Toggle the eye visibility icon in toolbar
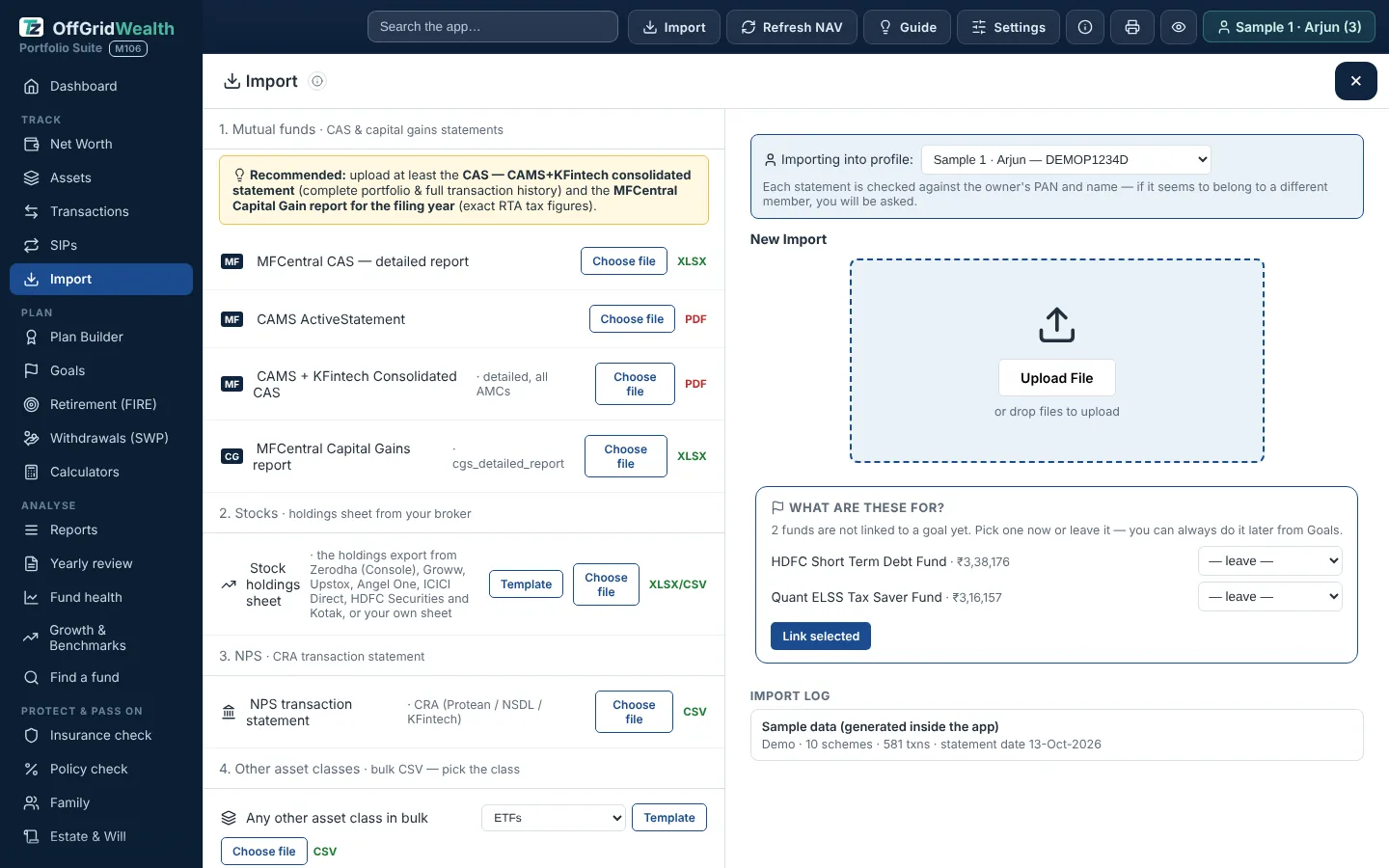This screenshot has width=1389, height=868. tap(1179, 27)
